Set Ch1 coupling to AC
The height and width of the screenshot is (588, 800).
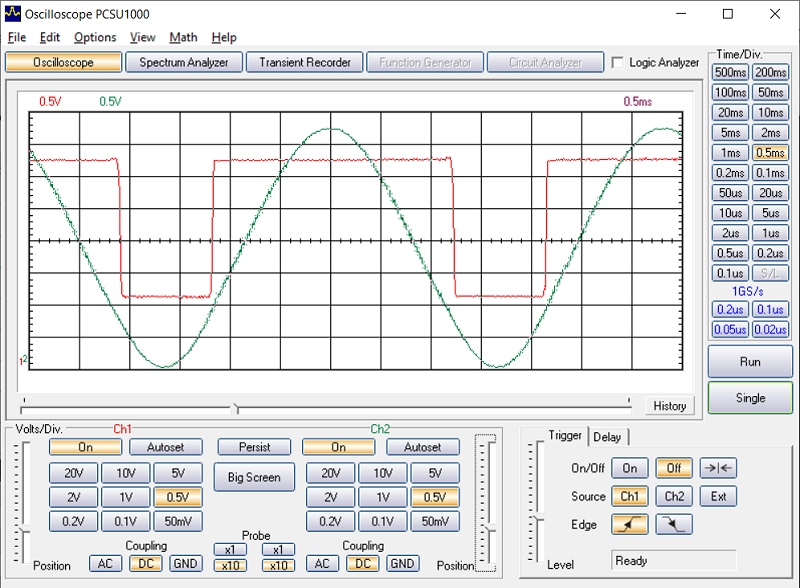tap(103, 564)
